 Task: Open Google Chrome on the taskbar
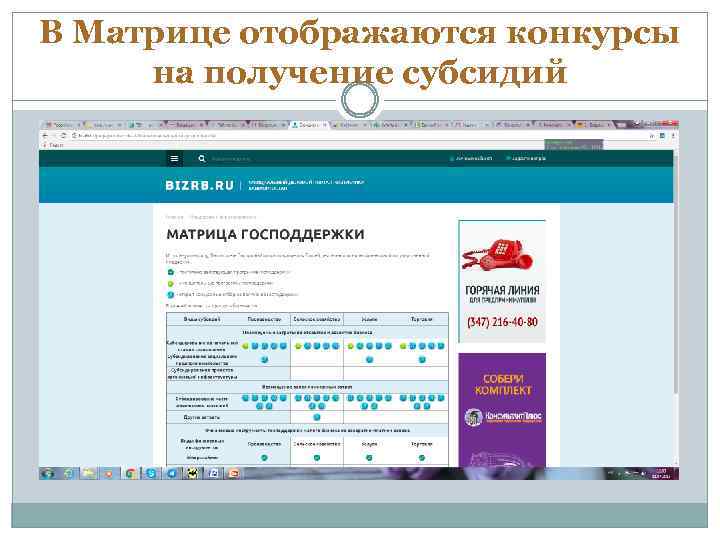pyautogui.click(x=130, y=473)
